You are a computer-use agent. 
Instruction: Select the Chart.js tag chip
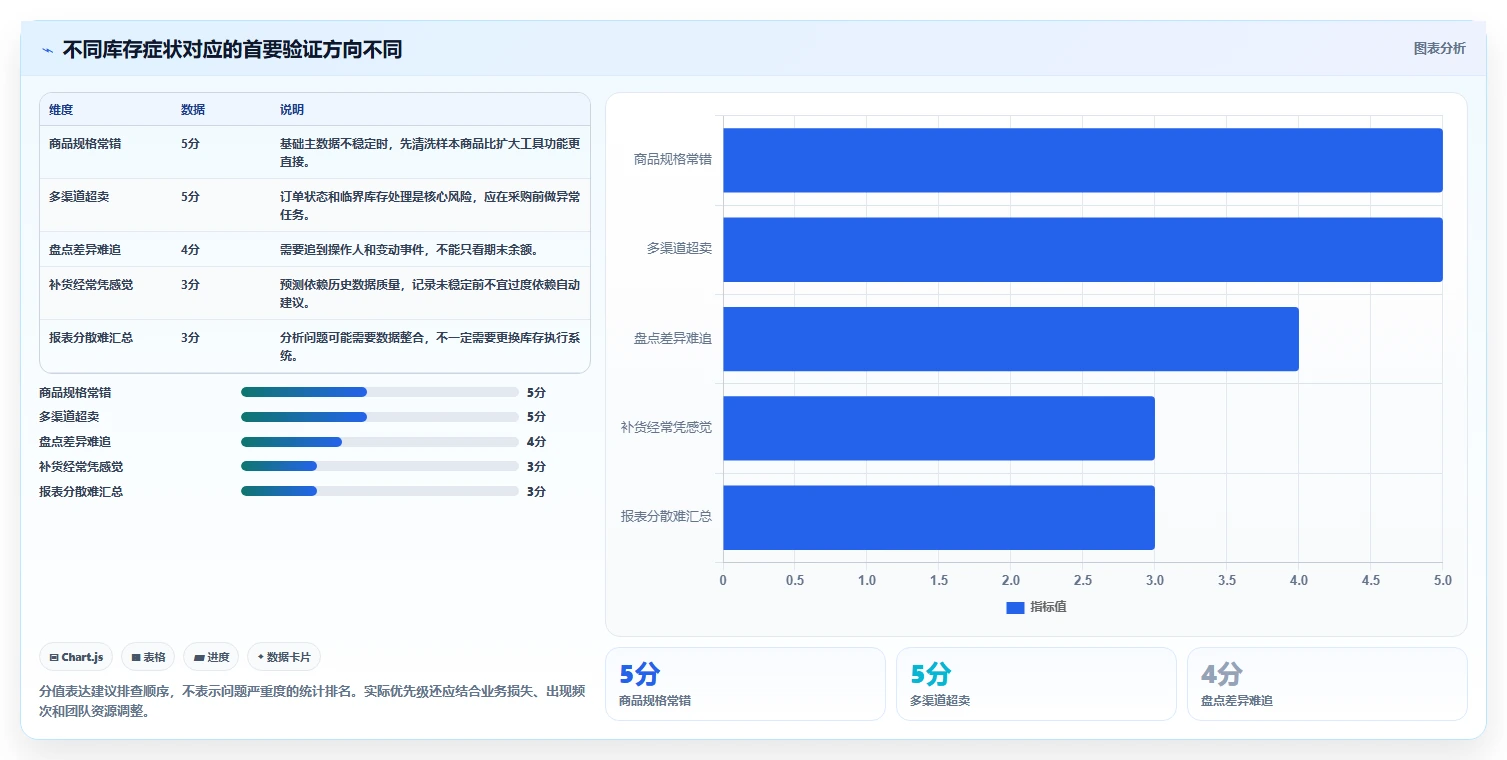77,657
